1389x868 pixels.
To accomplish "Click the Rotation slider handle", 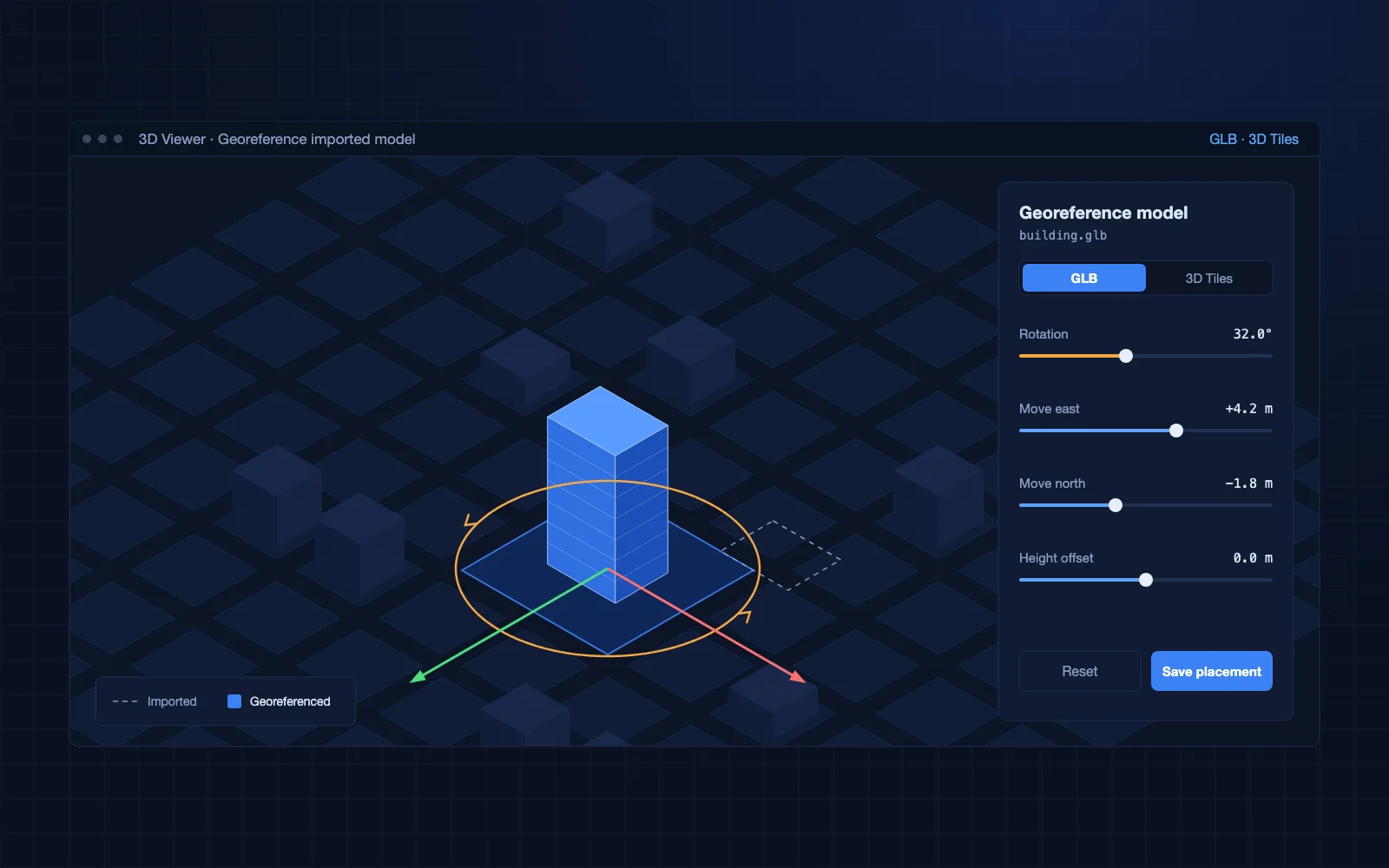I will click(1126, 356).
